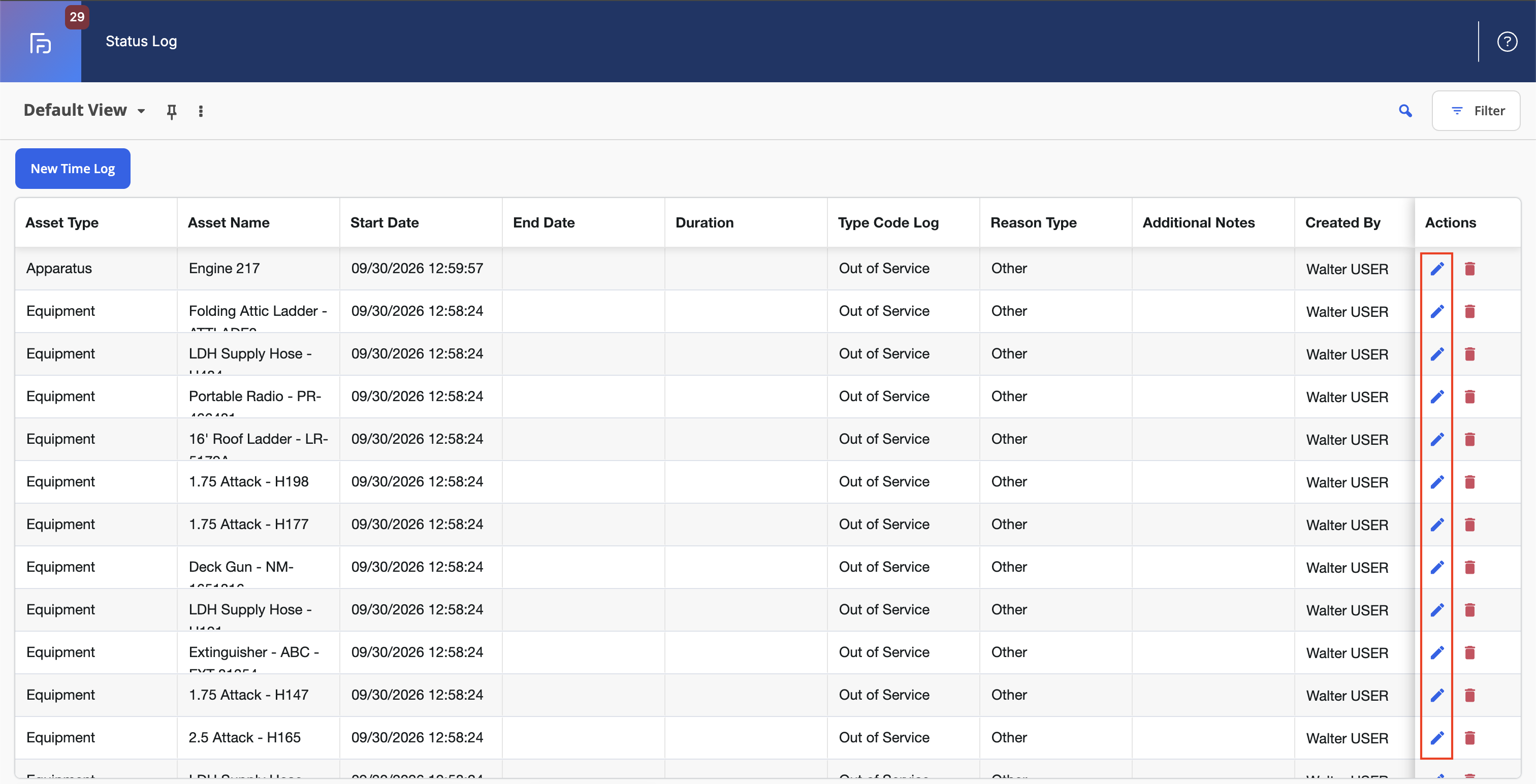Delete the 1.75 Attack - H147 entry
Viewport: 1536px width, 784px height.
tap(1470, 695)
